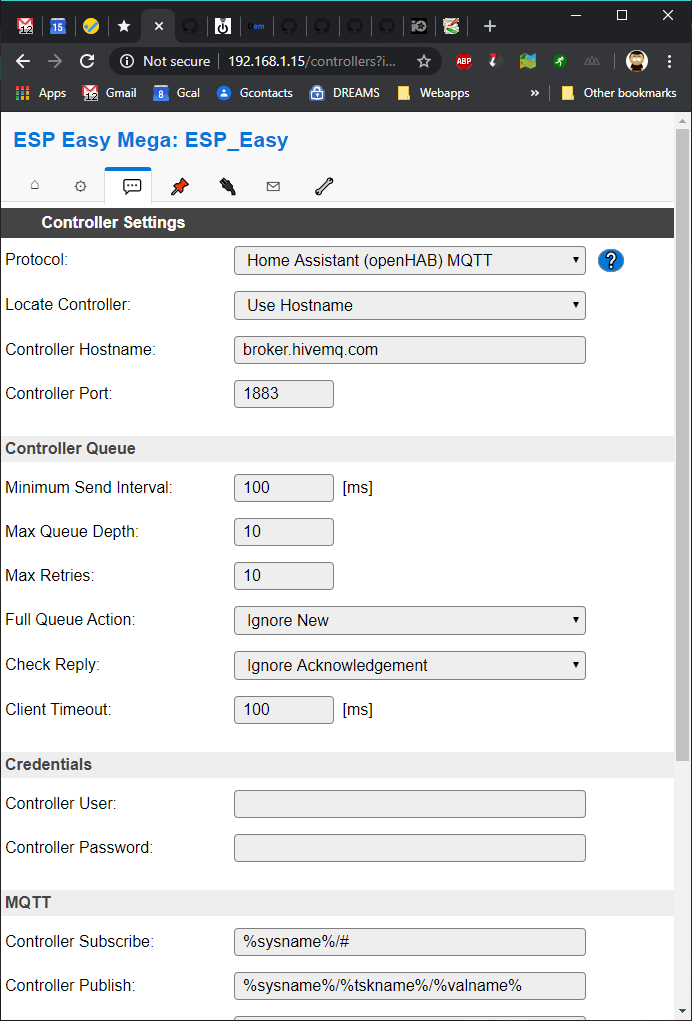Open the Tools wrench tab
Screen dimensions: 692x1021
click(x=324, y=186)
